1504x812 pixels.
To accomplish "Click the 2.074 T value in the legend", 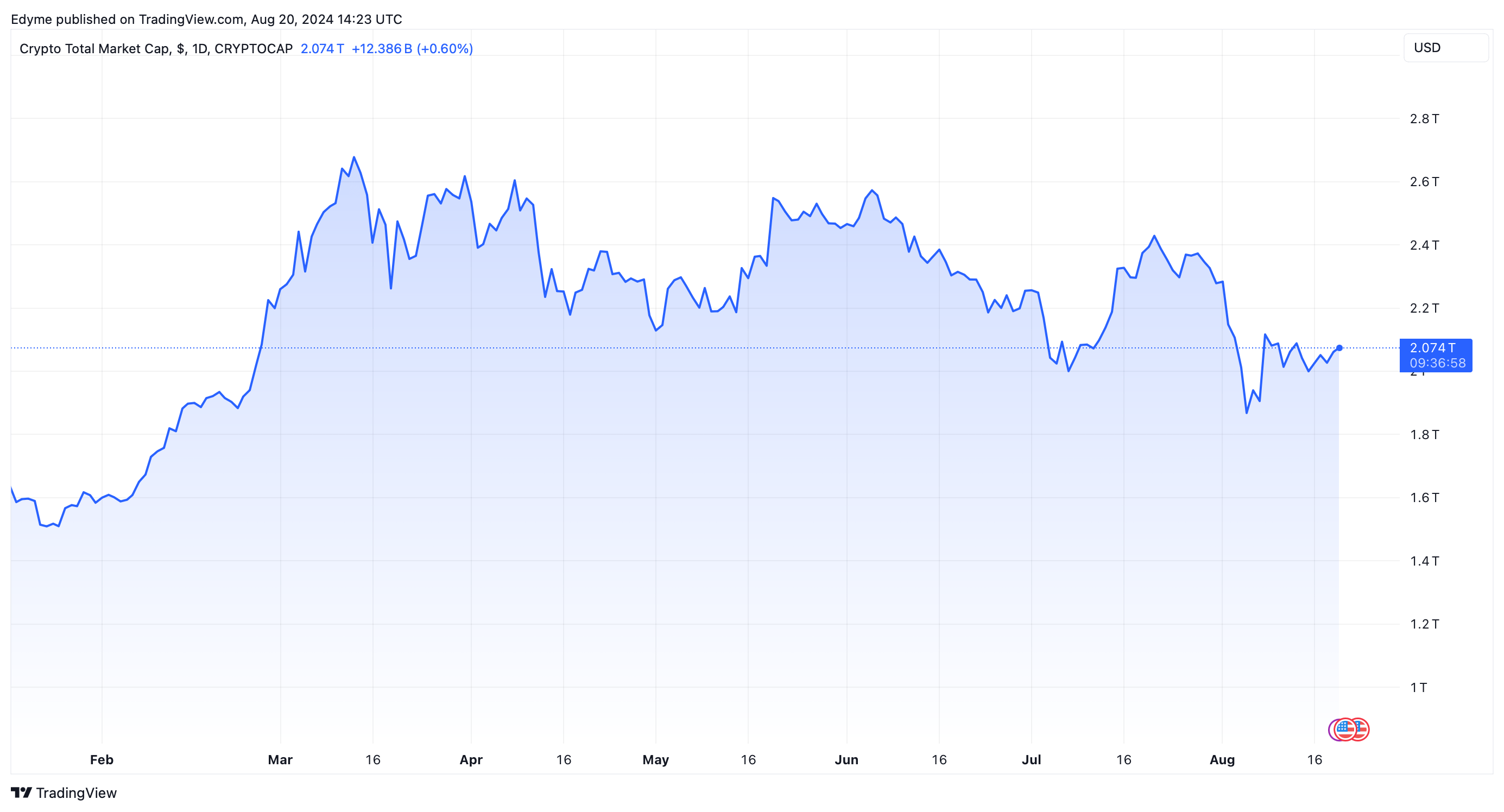I will (323, 48).
